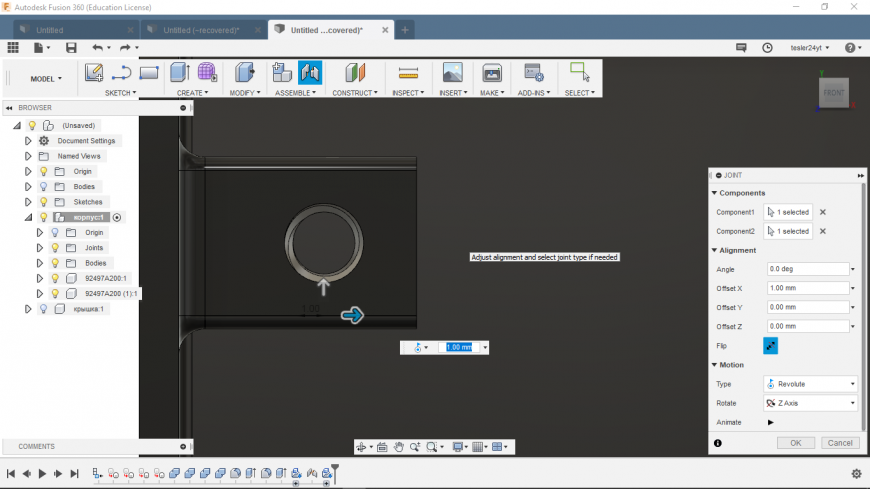This screenshot has height=489, width=870.
Task: Click the Insert image icon
Action: point(452,72)
